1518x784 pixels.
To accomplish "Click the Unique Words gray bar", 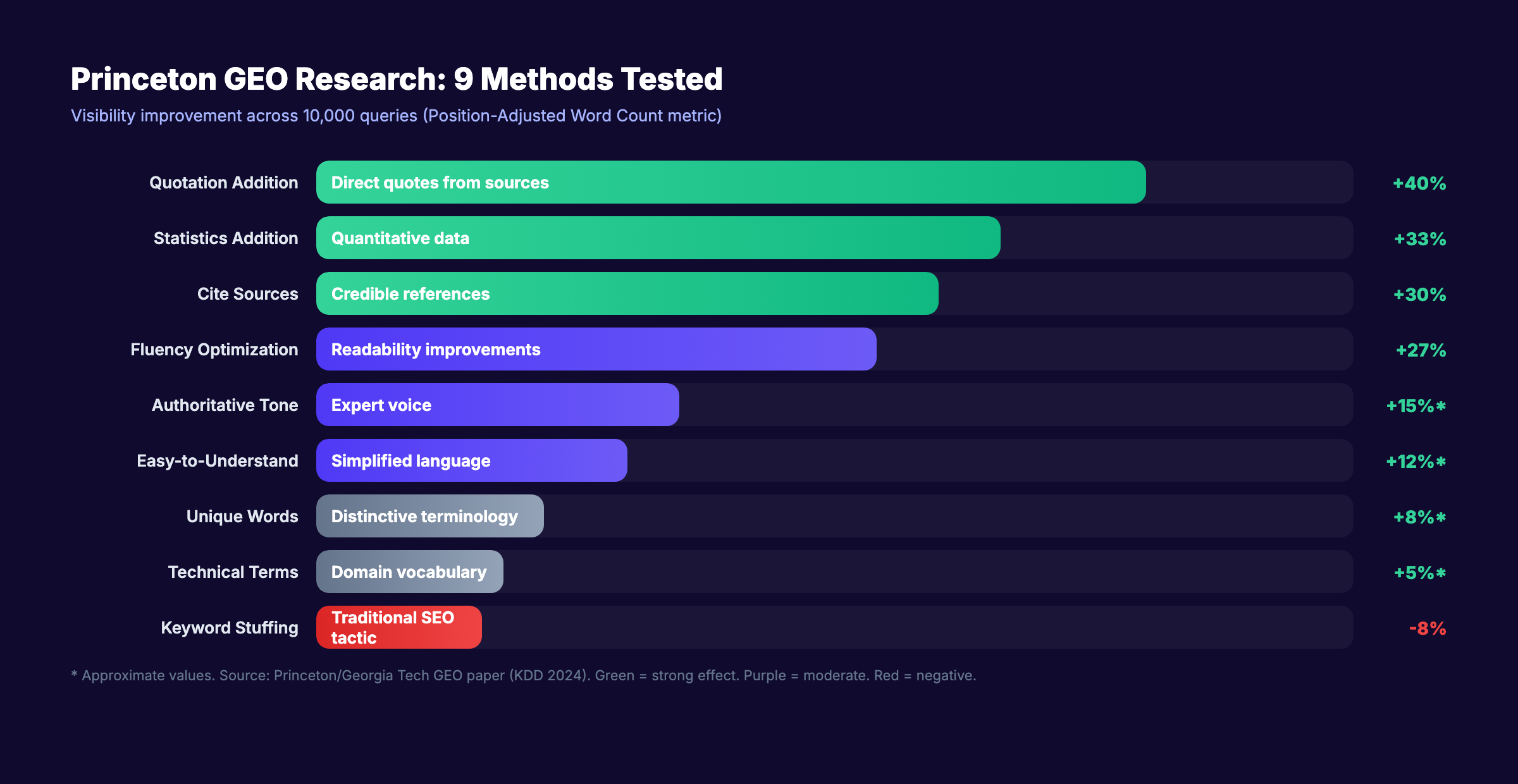I will (x=429, y=516).
